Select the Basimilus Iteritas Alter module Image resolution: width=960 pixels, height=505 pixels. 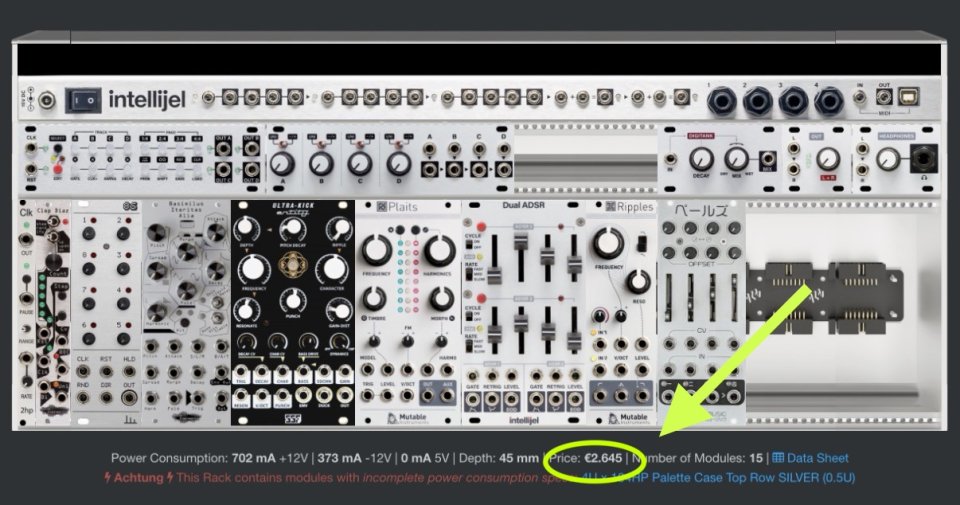[186, 312]
